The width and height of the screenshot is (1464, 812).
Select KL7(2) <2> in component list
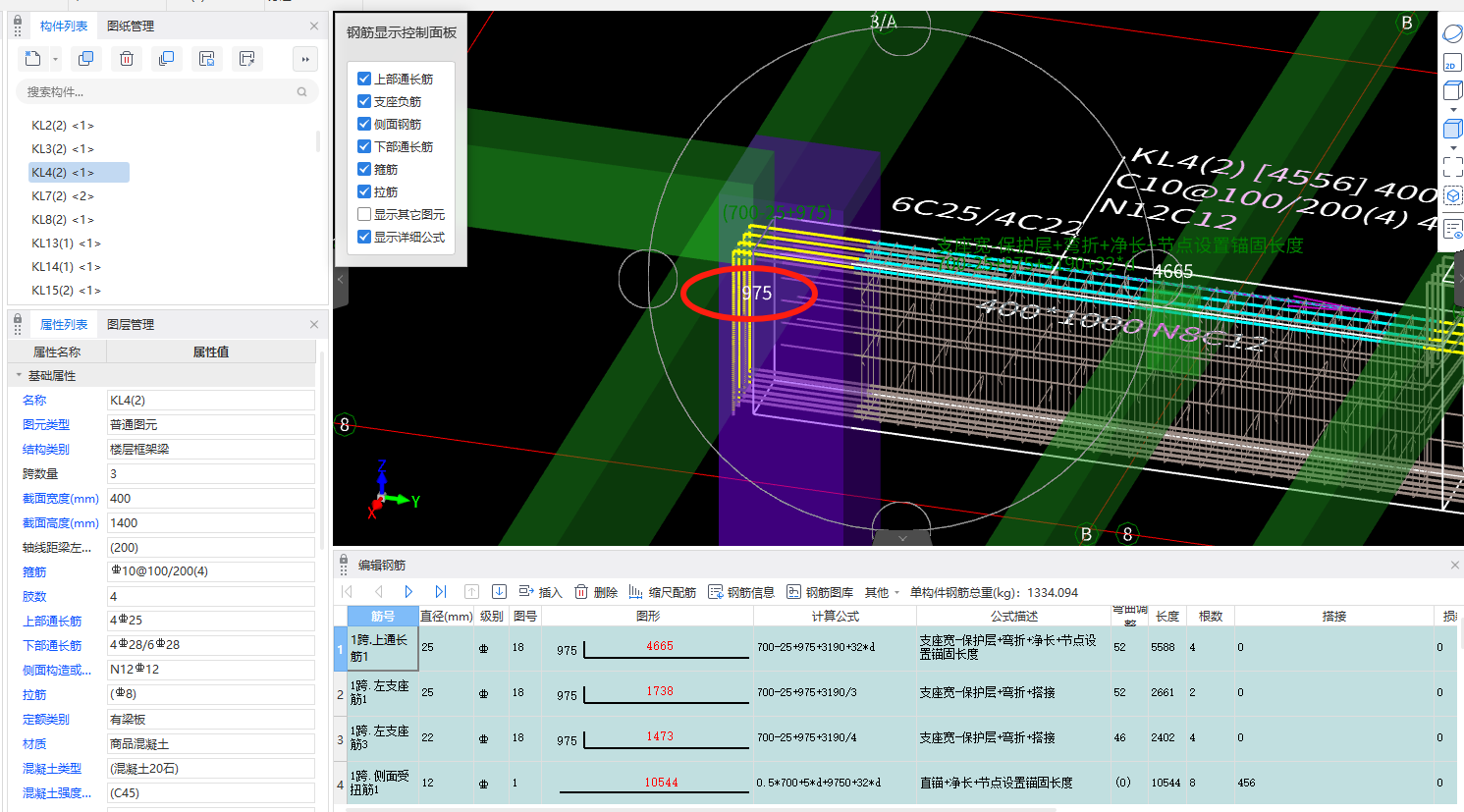[x=63, y=196]
